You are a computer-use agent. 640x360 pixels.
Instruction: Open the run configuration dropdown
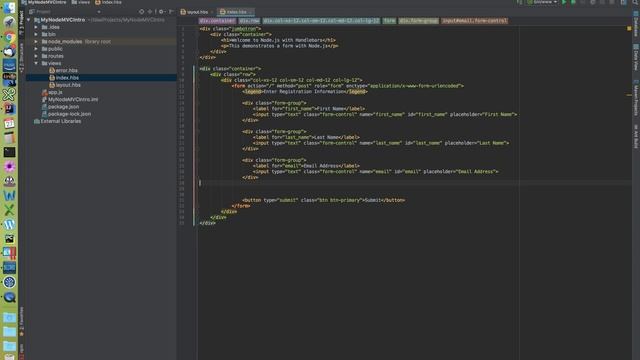tap(542, 2)
